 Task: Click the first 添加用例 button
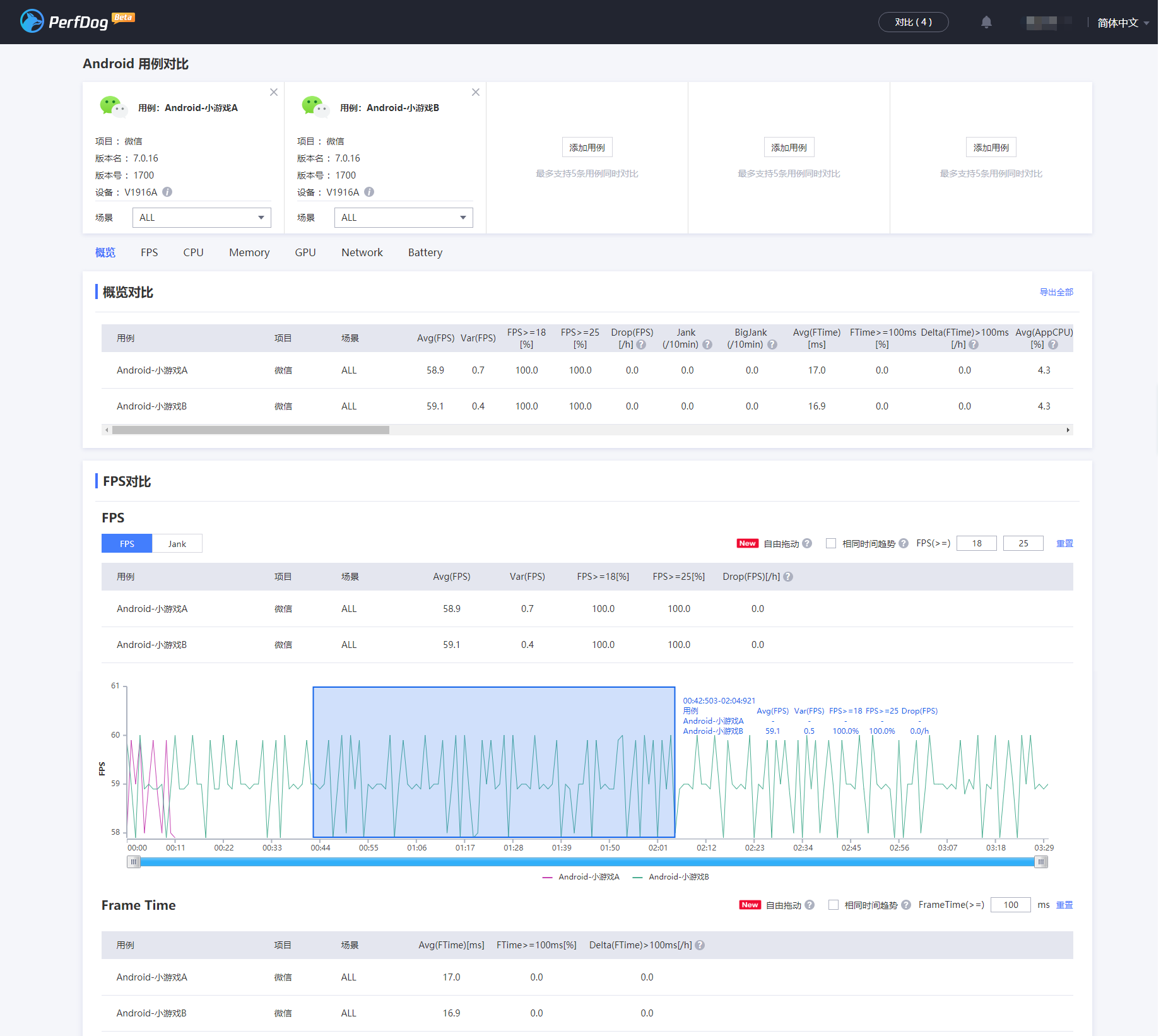point(587,147)
